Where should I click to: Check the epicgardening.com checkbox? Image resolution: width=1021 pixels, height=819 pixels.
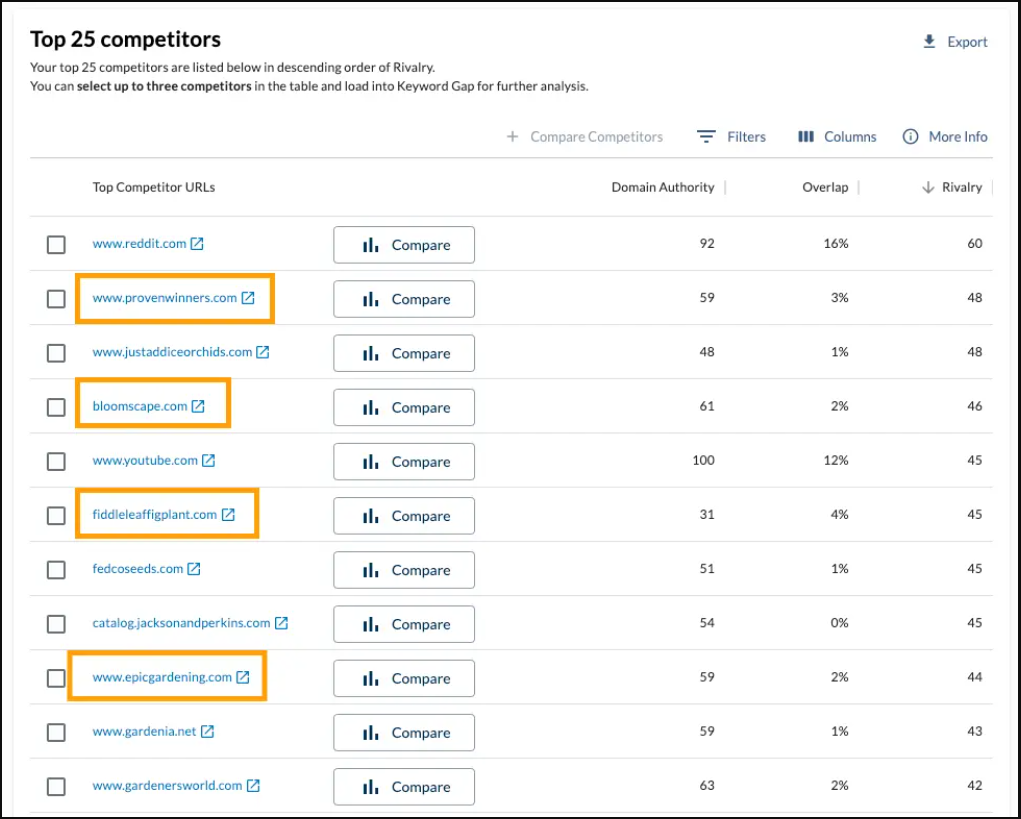(x=56, y=678)
